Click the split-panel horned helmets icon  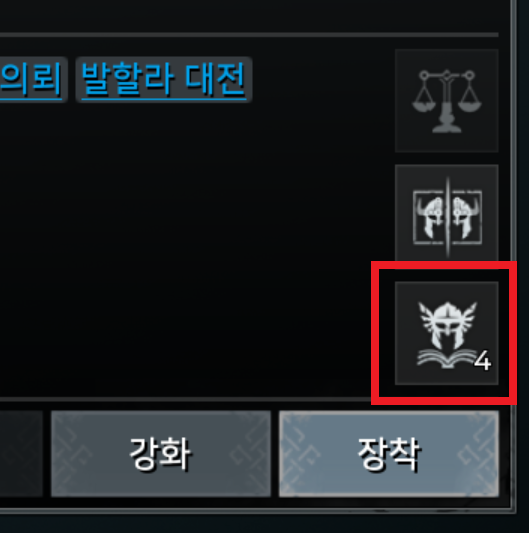pos(447,217)
